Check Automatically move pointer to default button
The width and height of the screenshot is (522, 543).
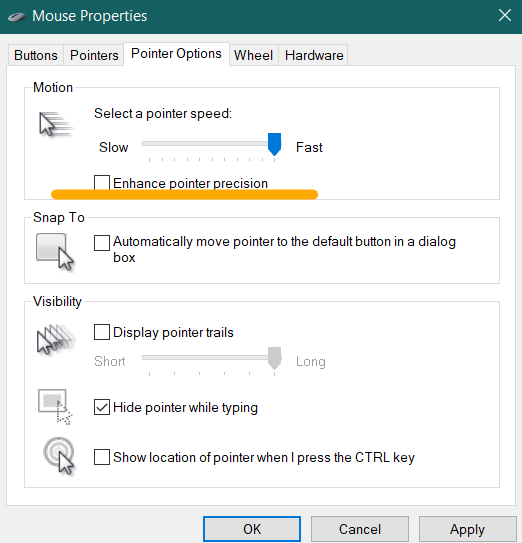coord(102,242)
